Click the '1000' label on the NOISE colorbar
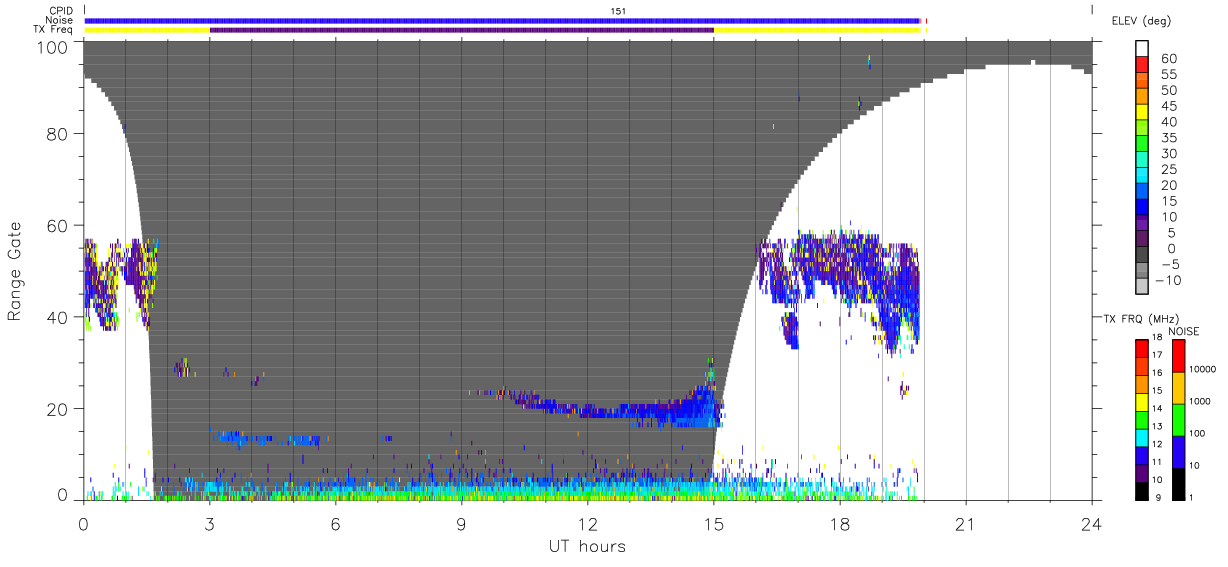 [1201, 402]
